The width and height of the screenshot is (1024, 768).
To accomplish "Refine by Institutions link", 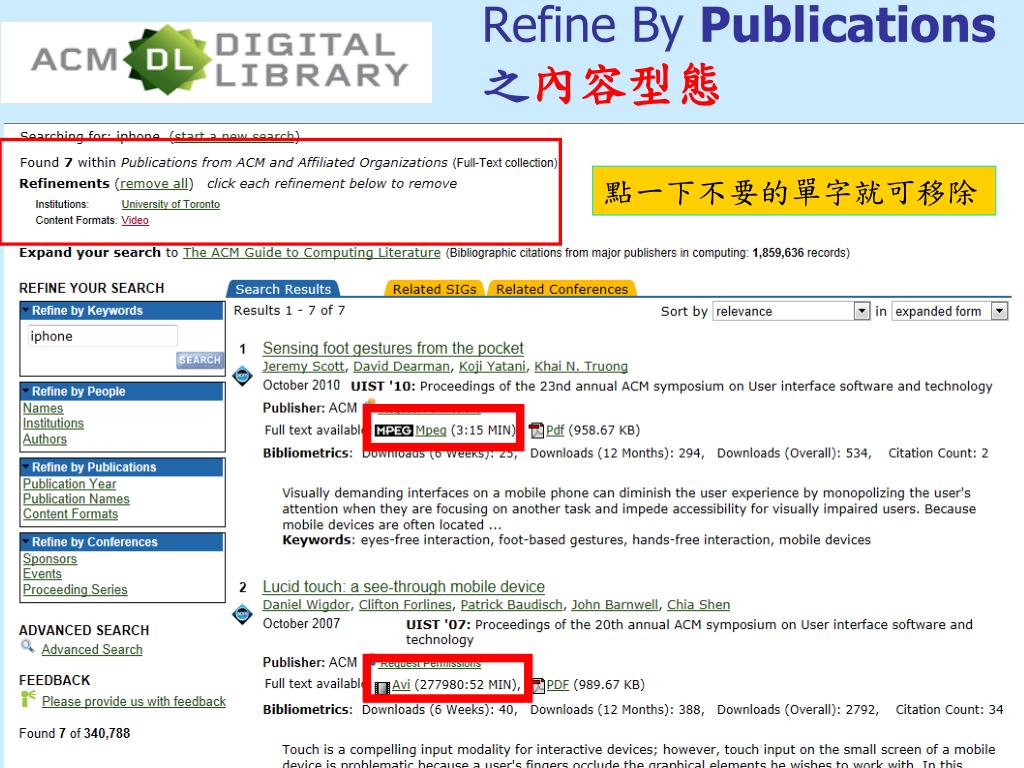I will tap(54, 423).
